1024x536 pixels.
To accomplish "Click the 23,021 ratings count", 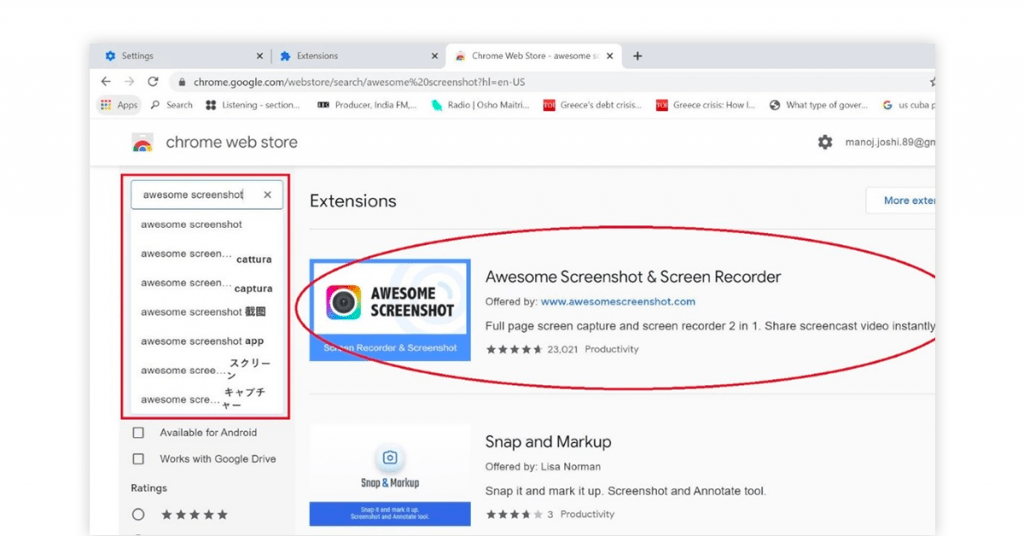I will [562, 349].
